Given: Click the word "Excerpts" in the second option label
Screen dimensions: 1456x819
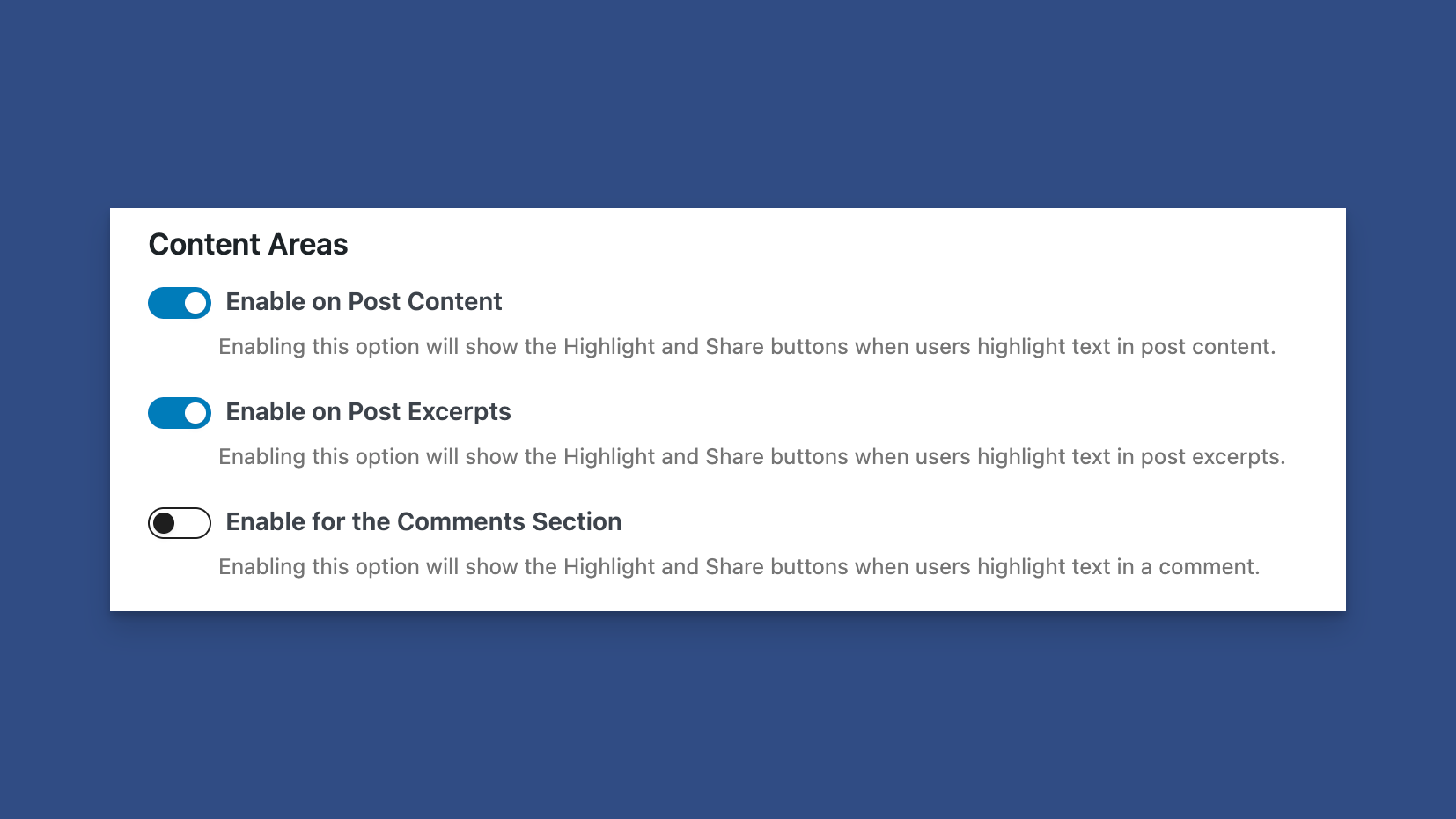Looking at the screenshot, I should [x=459, y=412].
